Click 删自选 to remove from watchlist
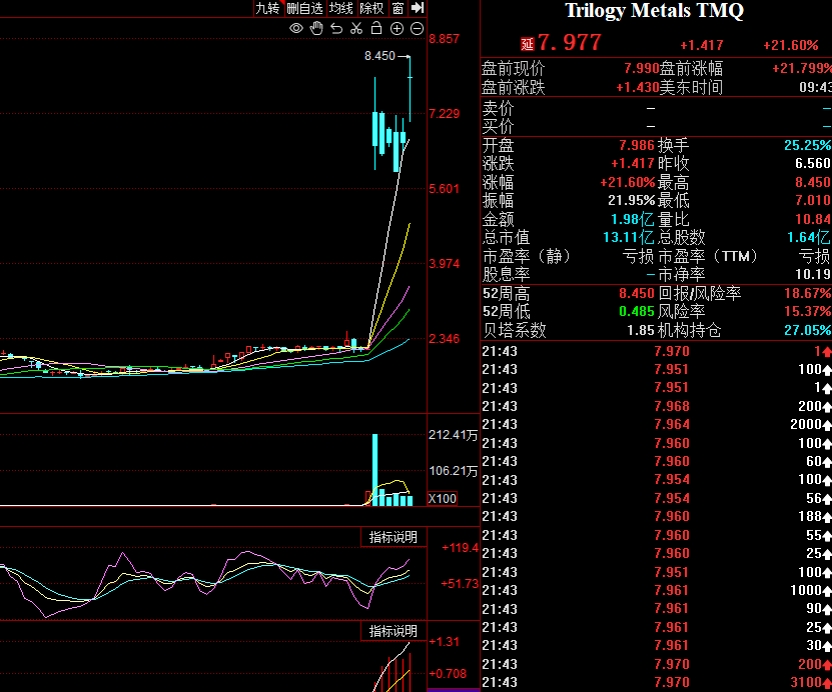The height and width of the screenshot is (692, 832). (x=305, y=8)
